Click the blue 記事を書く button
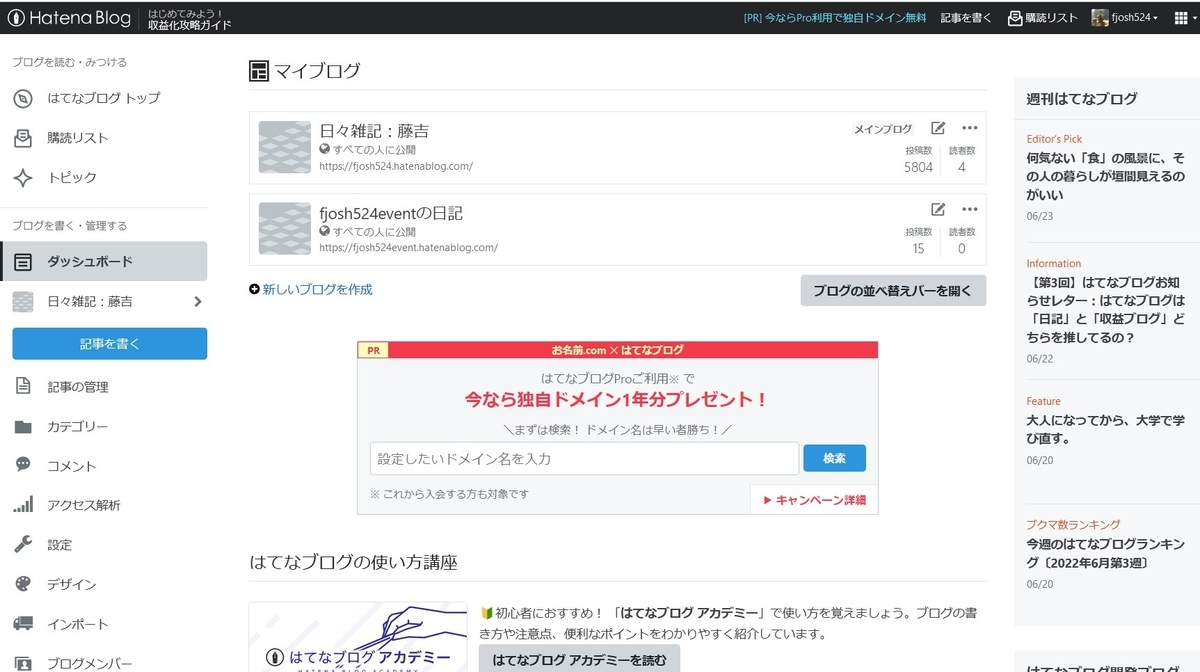 point(110,343)
